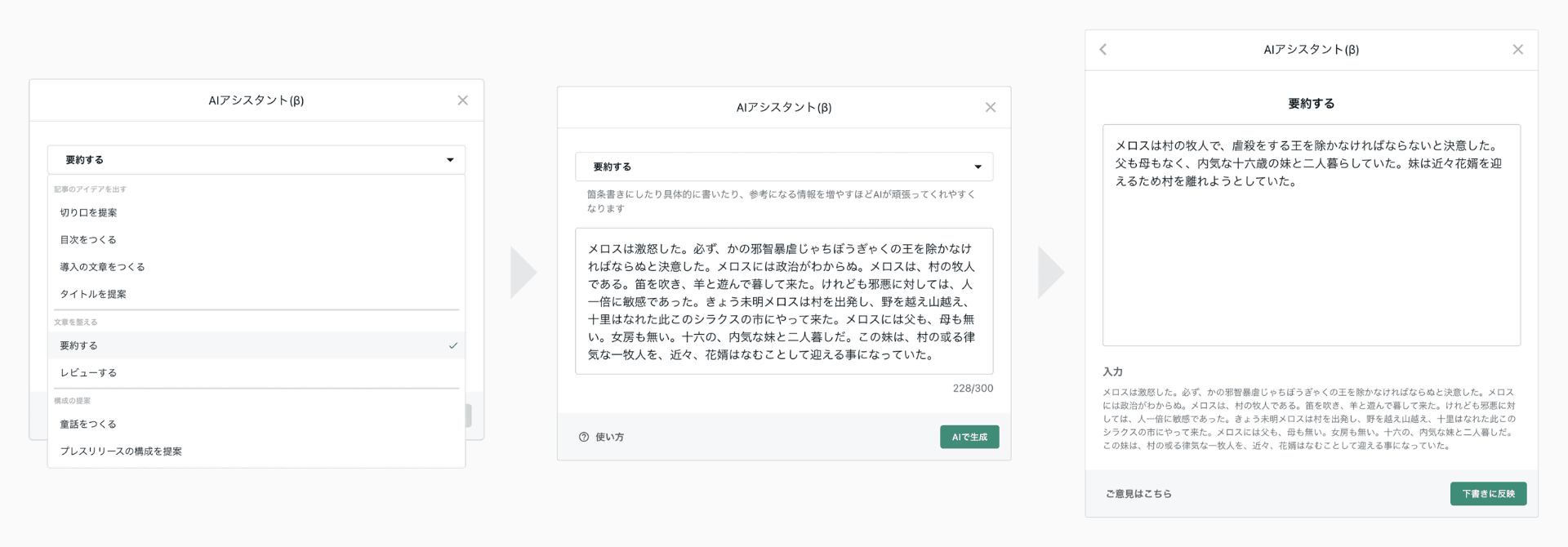Click the question mark icon beside 使い方

584,437
